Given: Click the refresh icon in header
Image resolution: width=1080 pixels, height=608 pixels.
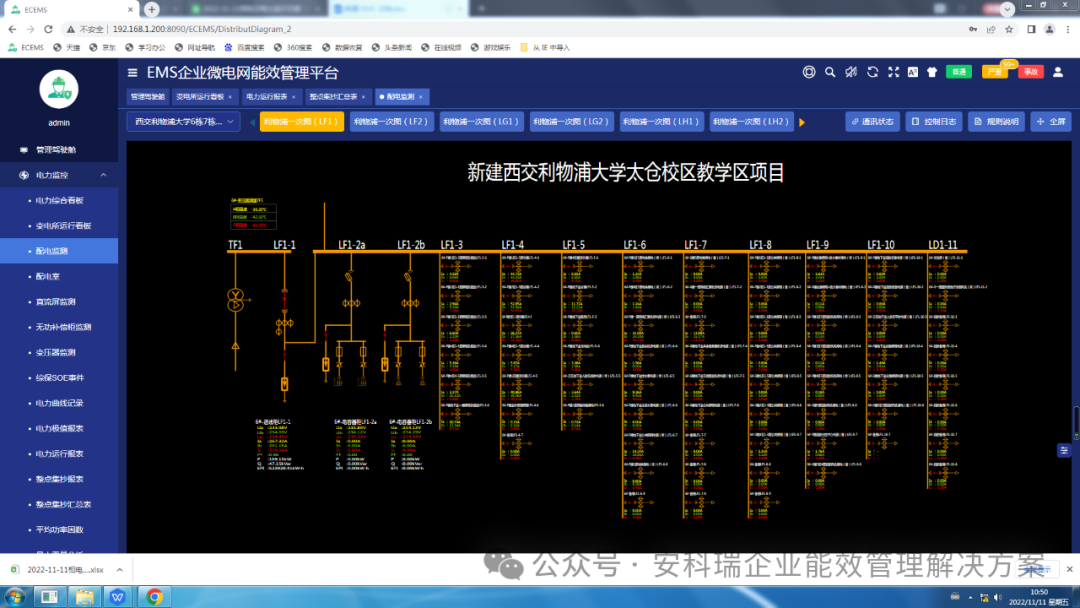Looking at the screenshot, I should [x=873, y=72].
